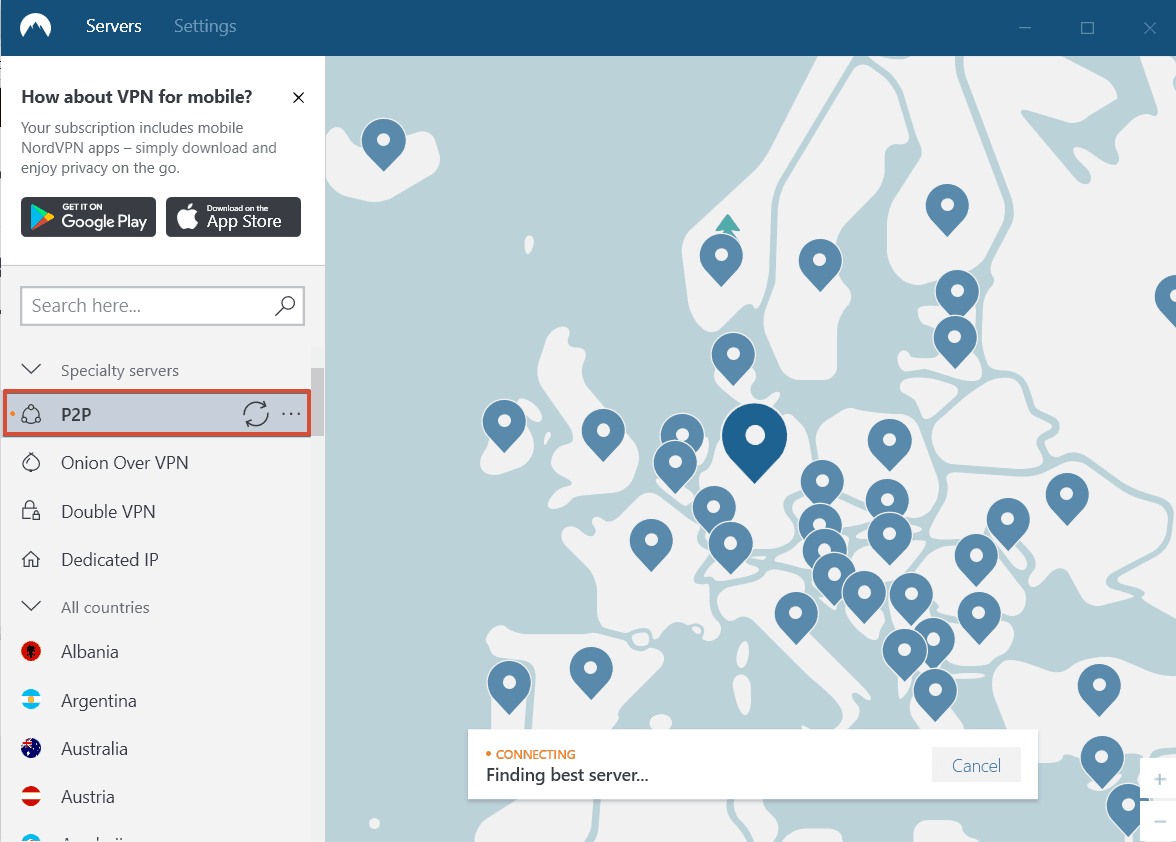The width and height of the screenshot is (1176, 842).
Task: Collapse the All countries section
Action: point(31,607)
